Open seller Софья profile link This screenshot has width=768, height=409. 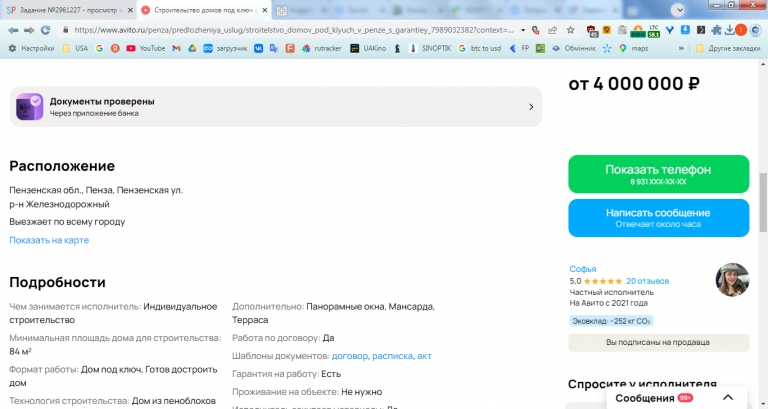point(583,269)
